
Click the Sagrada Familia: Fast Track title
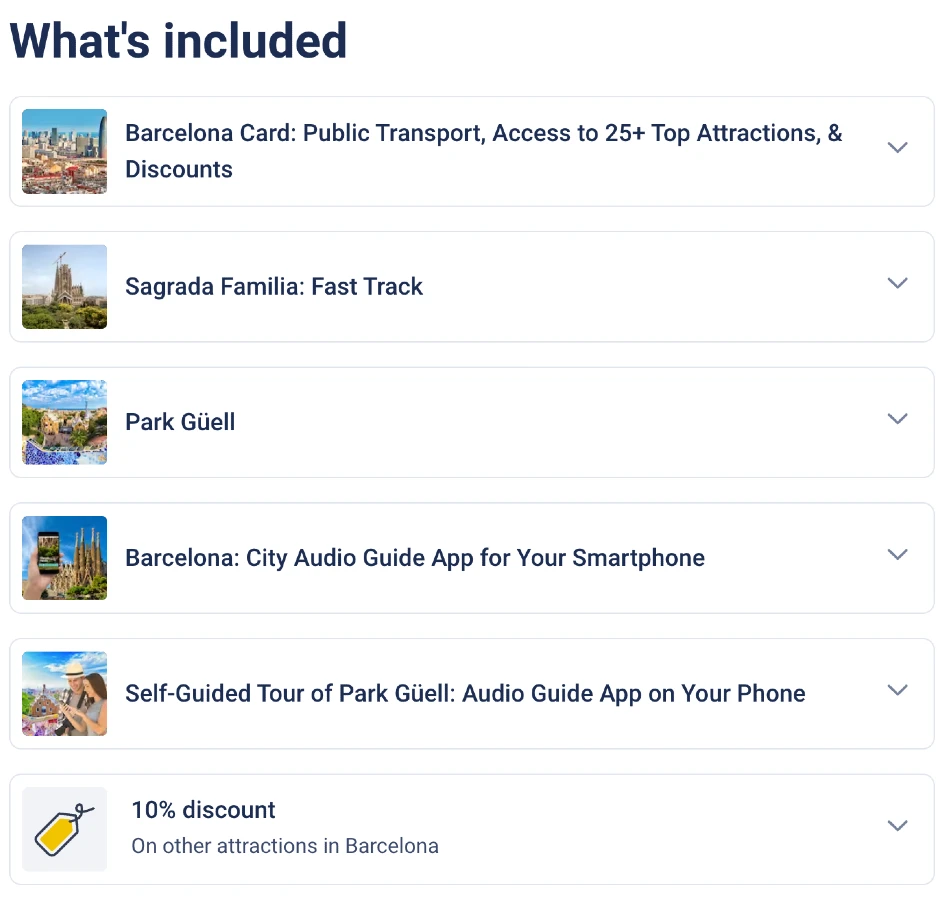click(x=274, y=287)
